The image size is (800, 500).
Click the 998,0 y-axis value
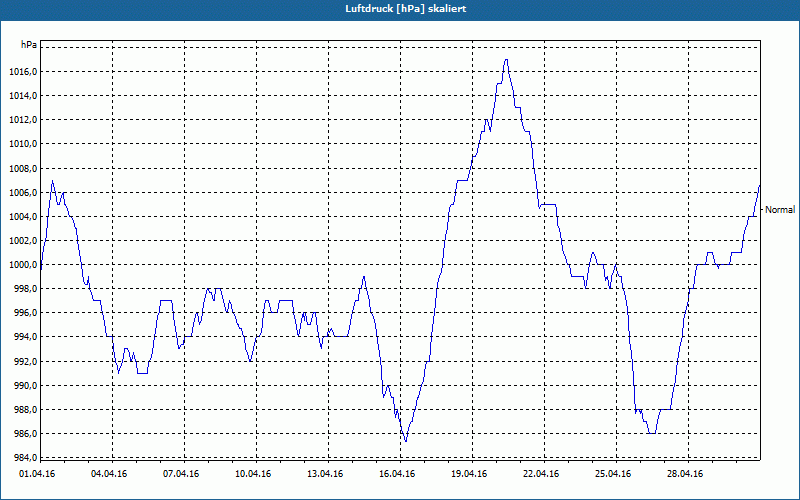point(25,289)
